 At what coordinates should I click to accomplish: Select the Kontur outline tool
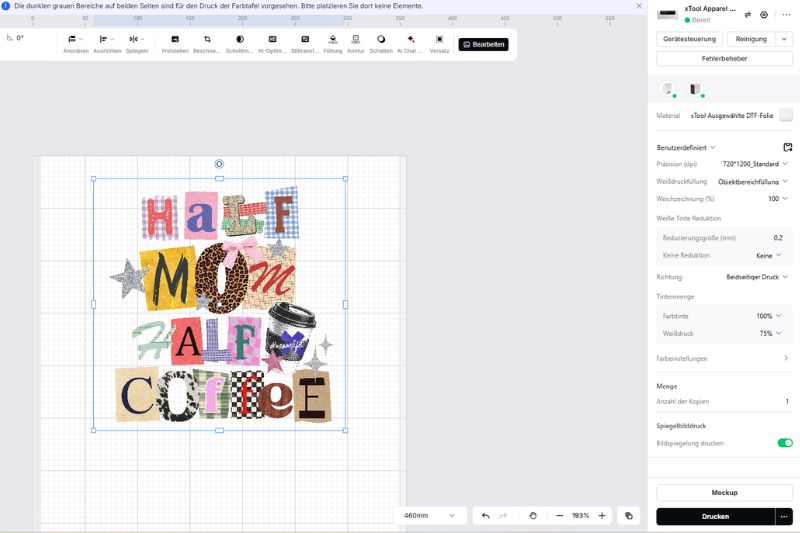(x=356, y=44)
